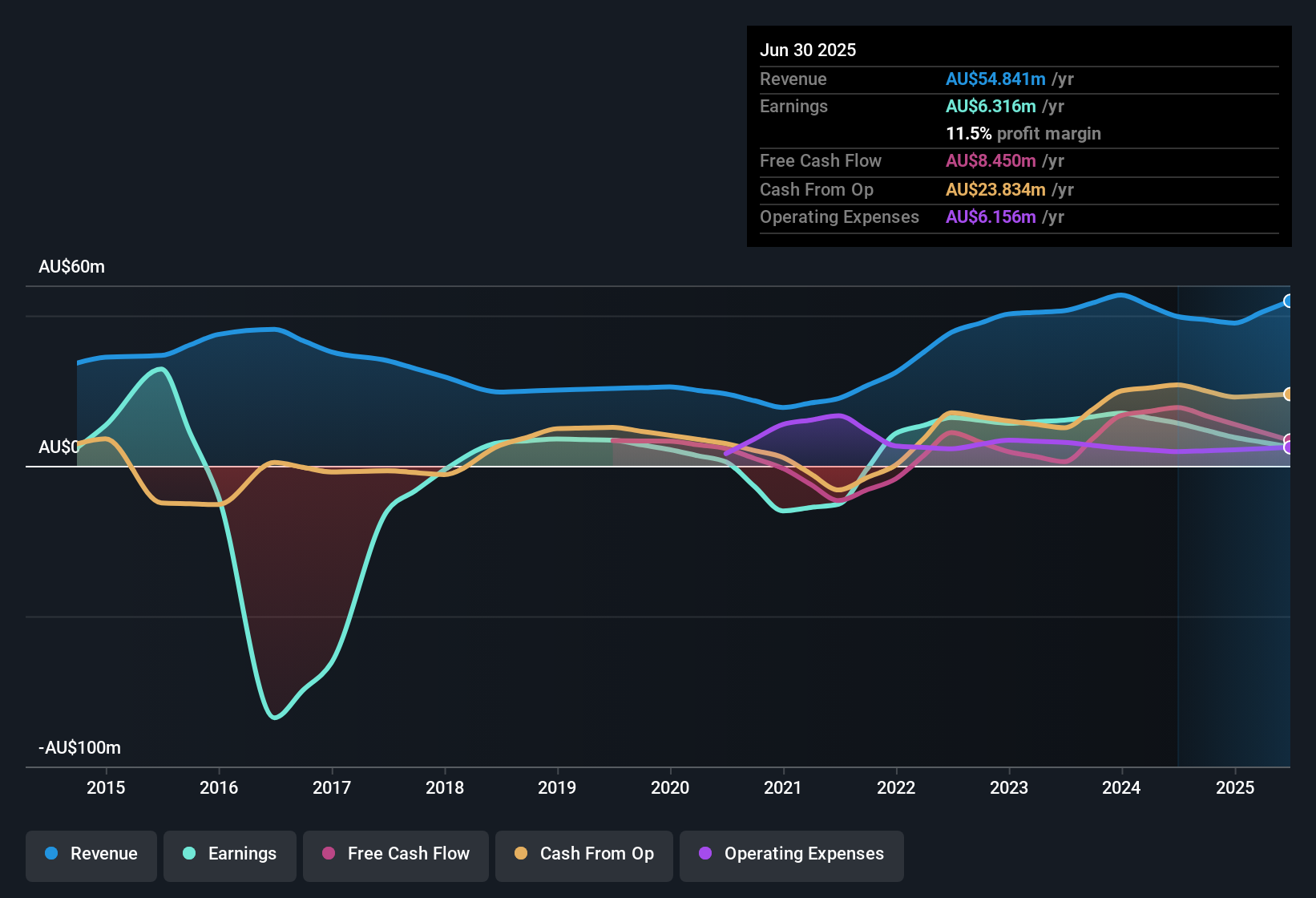Click the 2025 x-axis label
This screenshot has width=1316, height=898.
1235,787
